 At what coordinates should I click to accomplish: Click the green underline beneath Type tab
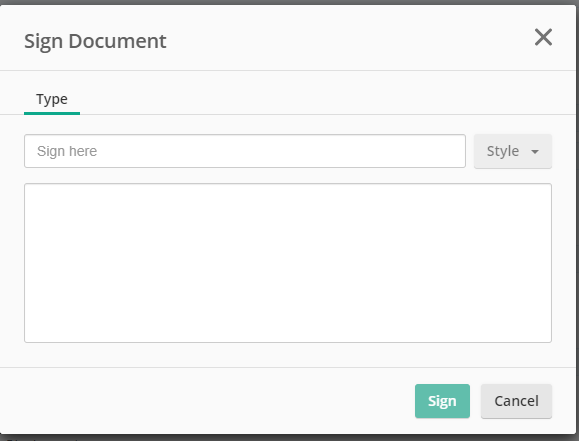click(52, 113)
